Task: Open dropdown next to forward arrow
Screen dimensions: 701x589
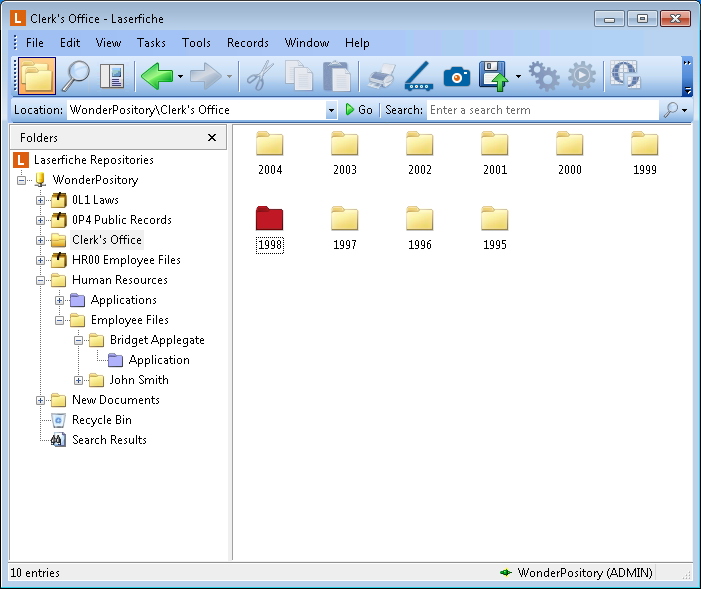Action: tap(229, 76)
